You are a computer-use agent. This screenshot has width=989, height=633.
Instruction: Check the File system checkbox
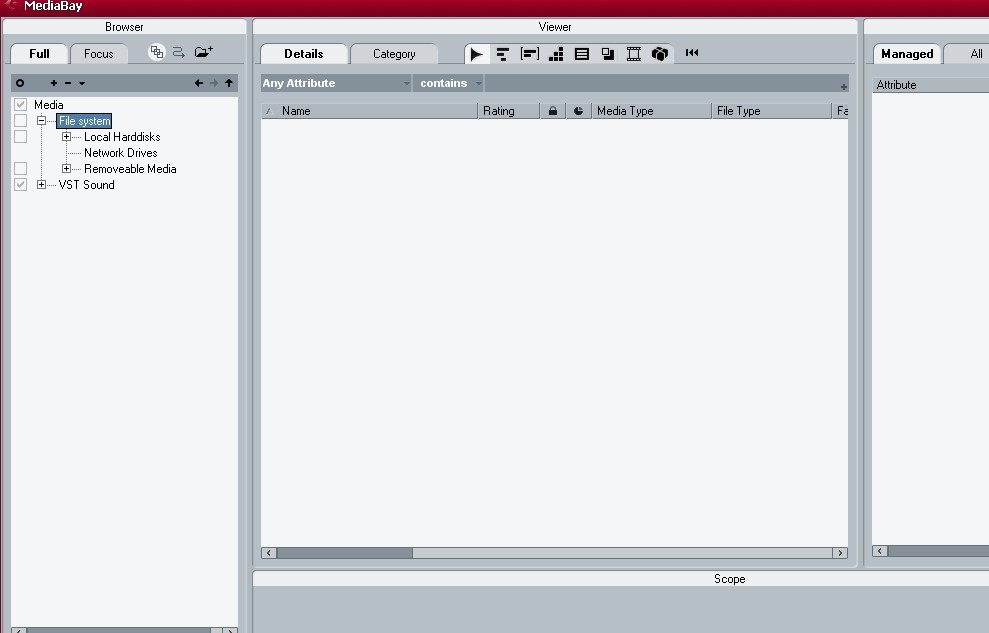[x=20, y=120]
